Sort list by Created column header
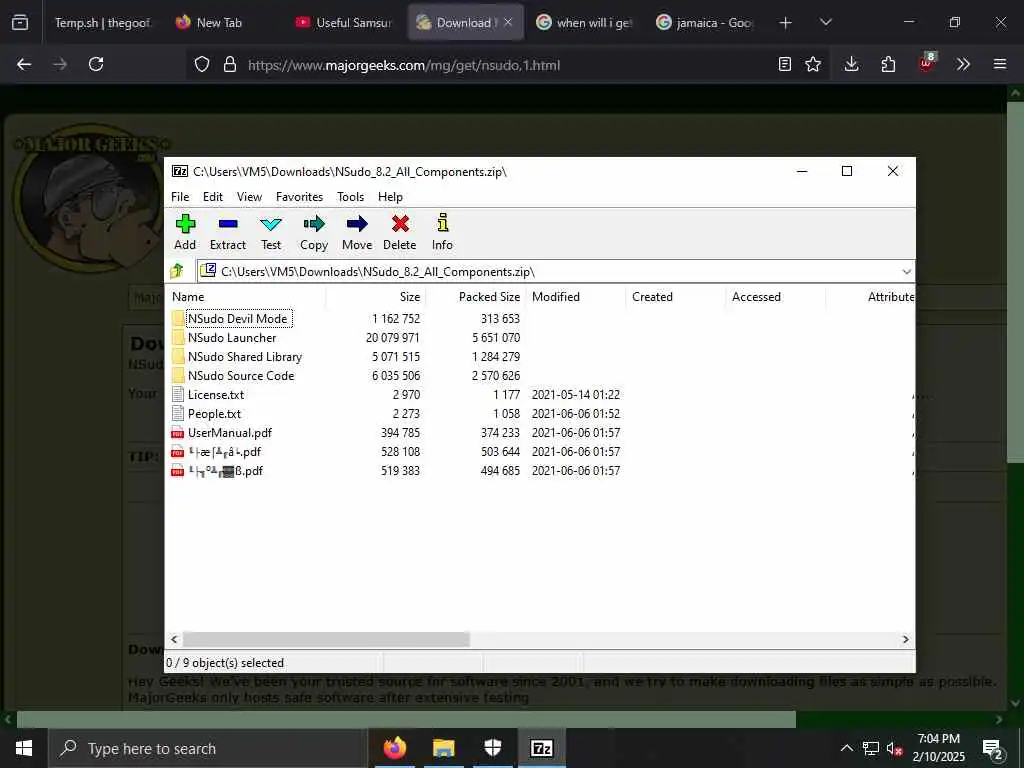 675,296
